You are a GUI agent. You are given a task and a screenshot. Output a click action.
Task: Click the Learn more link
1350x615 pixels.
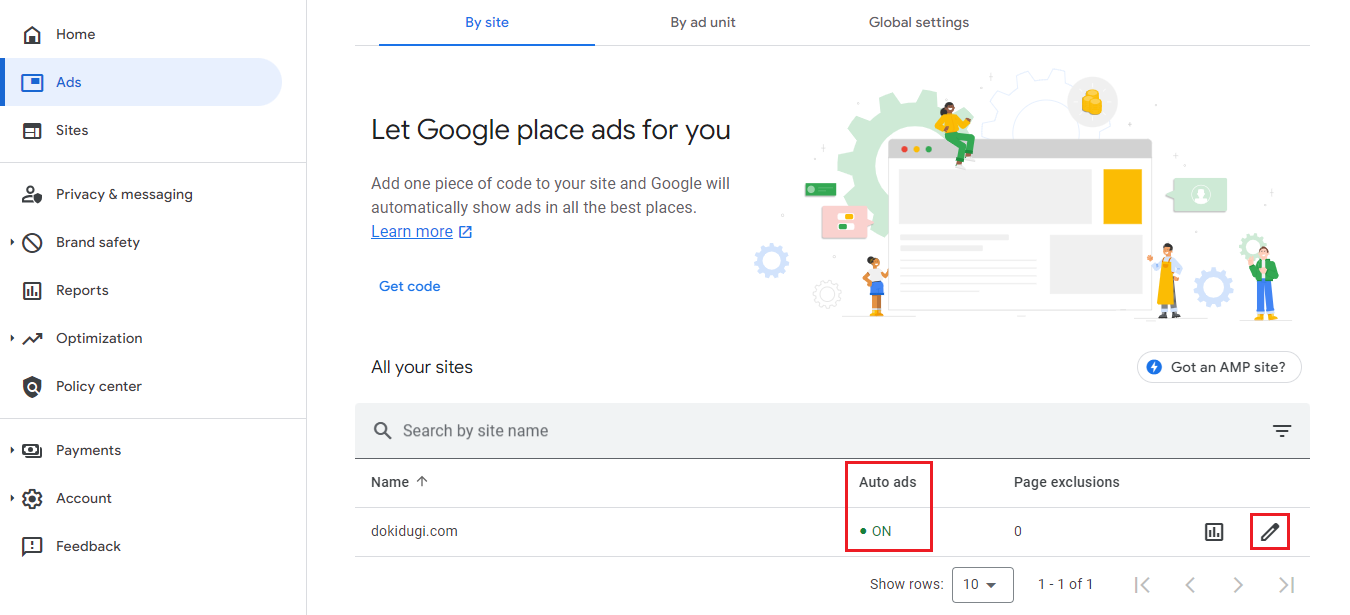click(412, 232)
